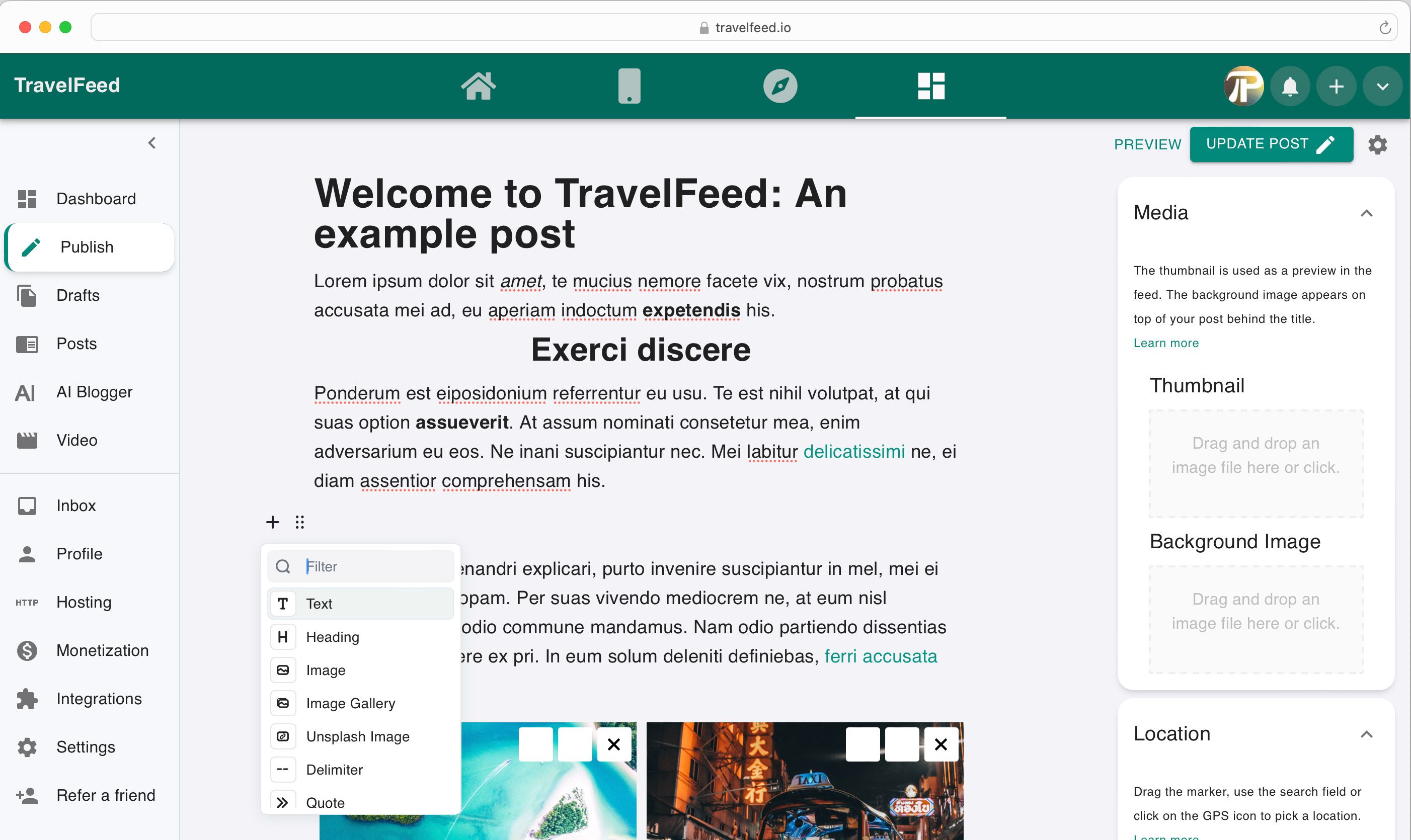Viewport: 1411px width, 840px height.
Task: Click the UPDATE POST button
Action: [1271, 144]
